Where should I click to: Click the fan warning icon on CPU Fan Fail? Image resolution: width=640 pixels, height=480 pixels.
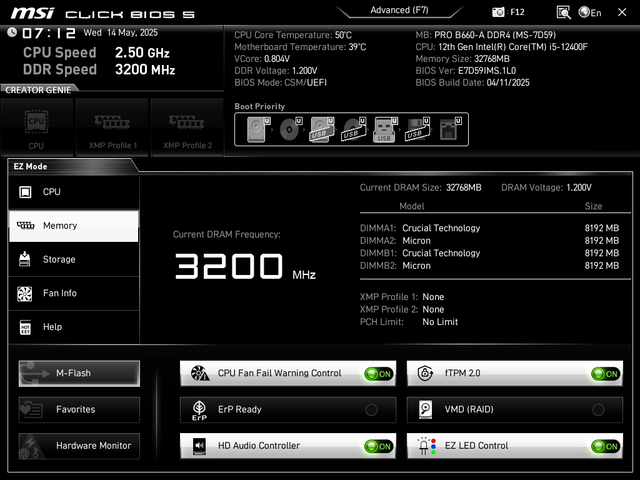tap(200, 373)
